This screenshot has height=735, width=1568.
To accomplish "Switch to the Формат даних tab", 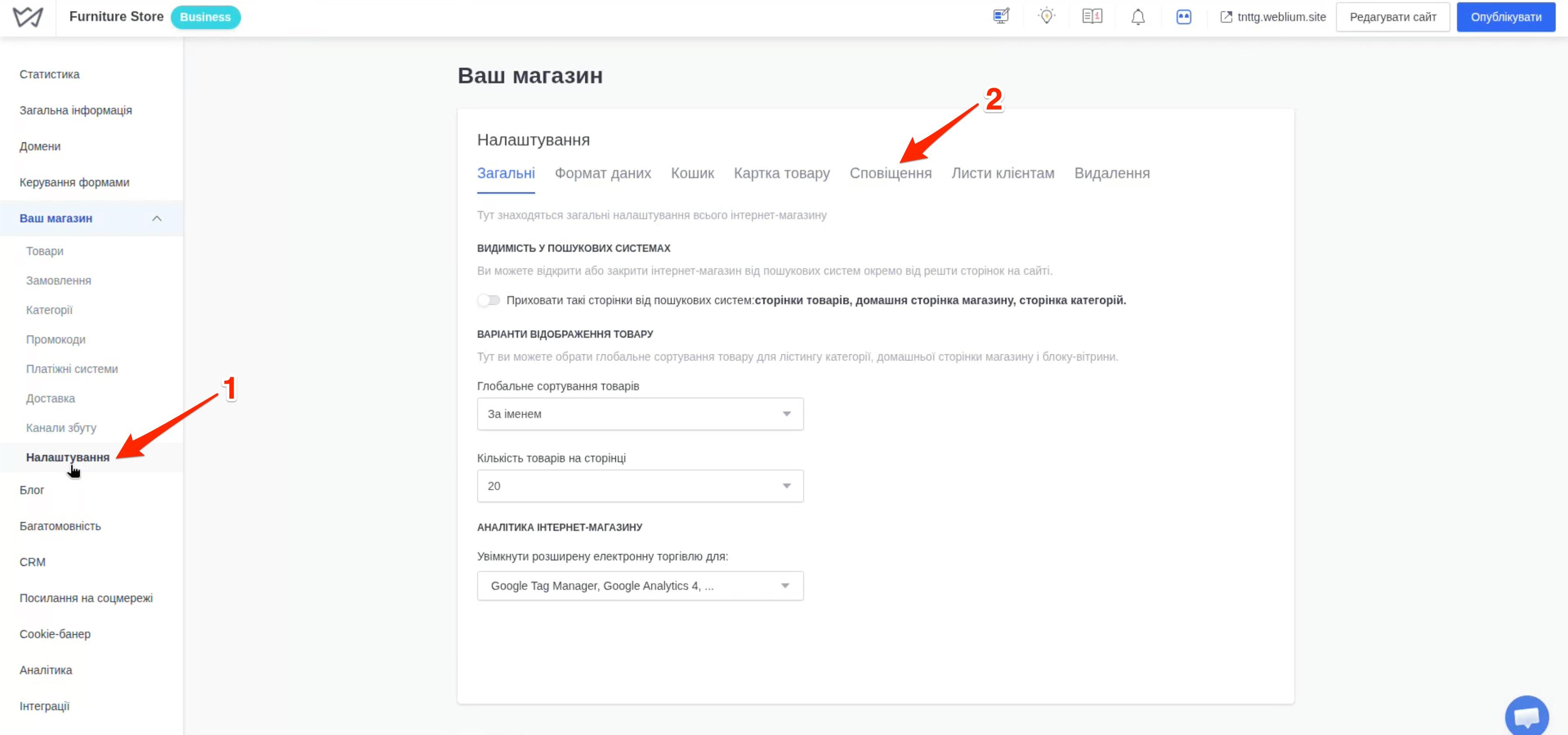I will coord(603,173).
